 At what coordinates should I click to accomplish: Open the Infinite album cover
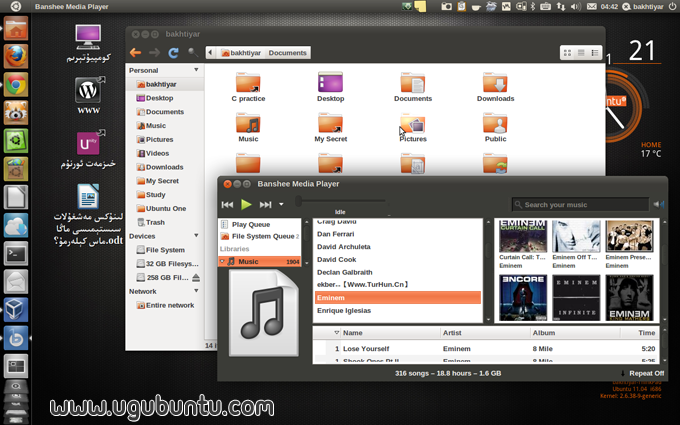pyautogui.click(x=576, y=298)
